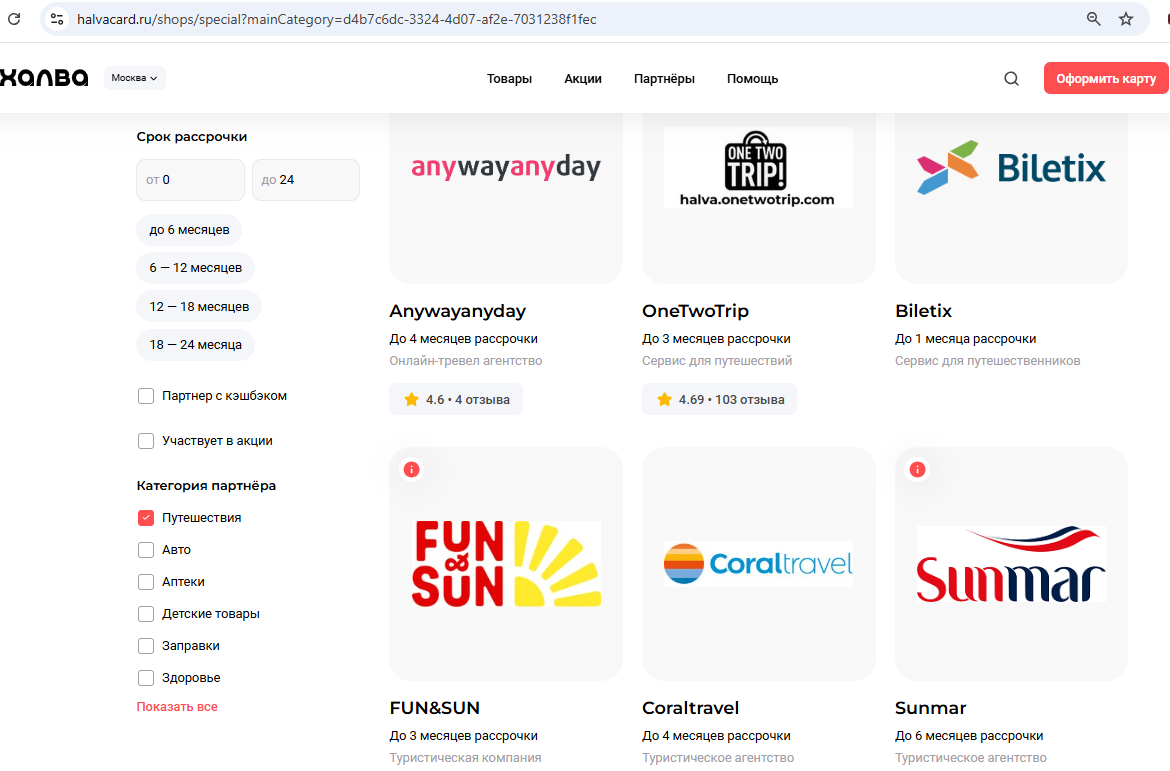
Task: Open the 'Акции' menu item
Action: [x=582, y=79]
